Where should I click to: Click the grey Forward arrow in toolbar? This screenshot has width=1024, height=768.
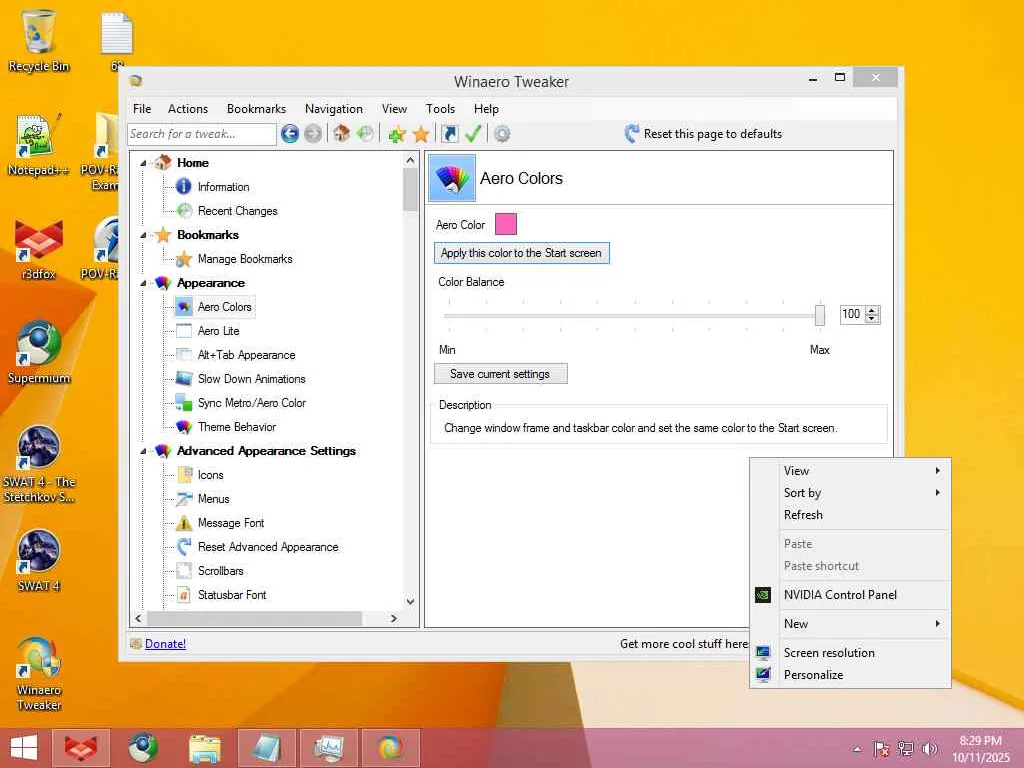point(313,134)
